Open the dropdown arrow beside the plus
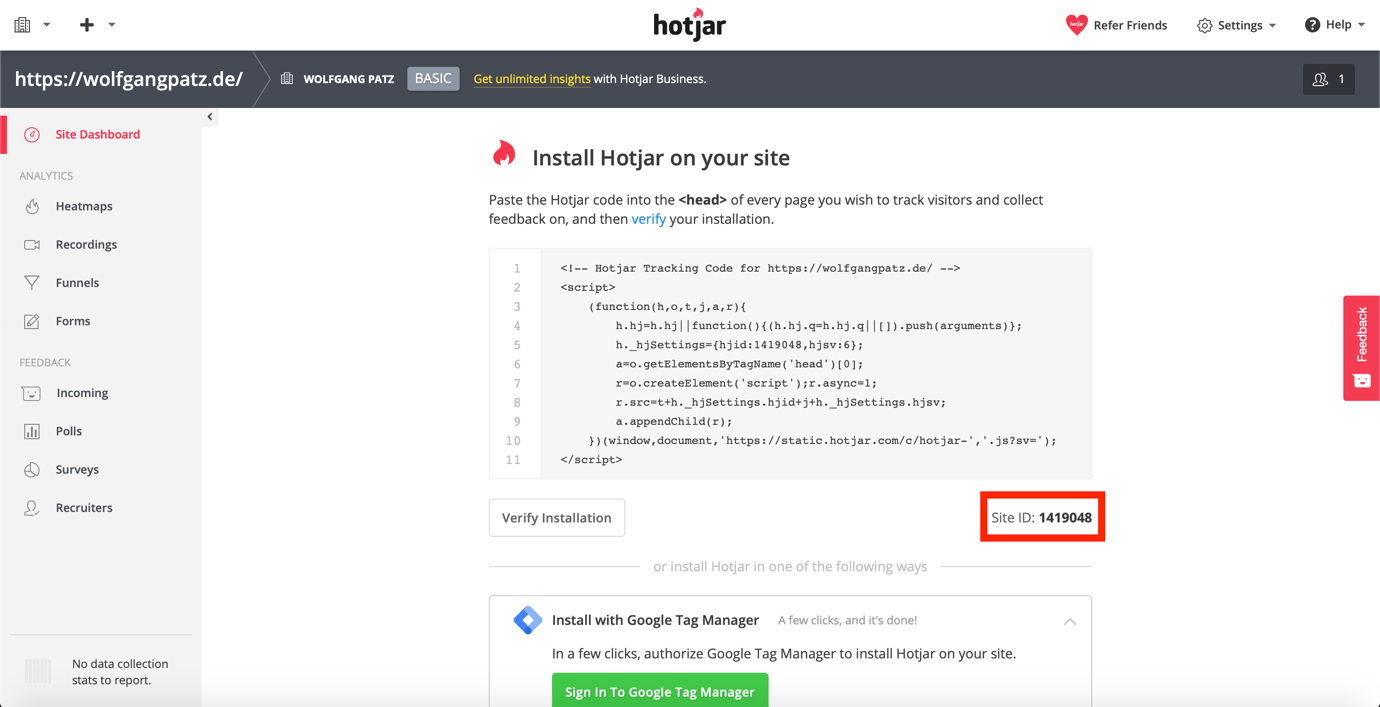Screen dimensions: 1380x707 111,25
